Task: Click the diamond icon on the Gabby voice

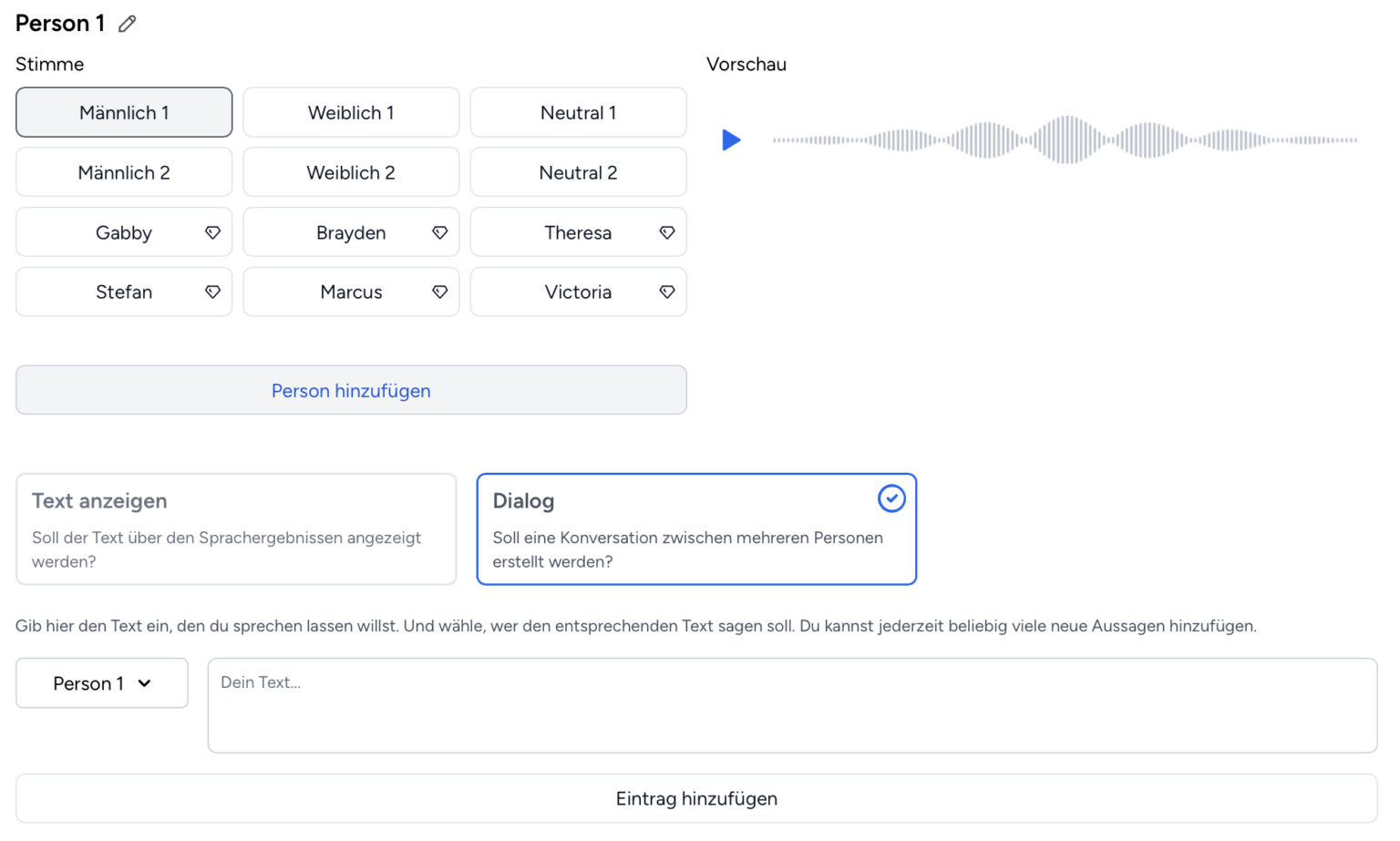Action: point(212,232)
